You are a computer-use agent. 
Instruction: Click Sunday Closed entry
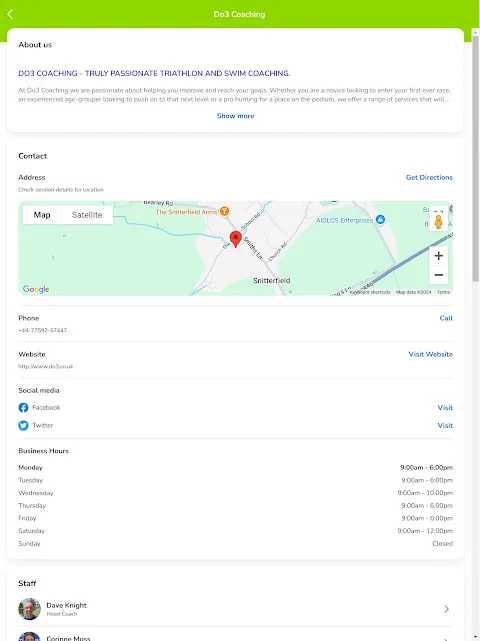442,544
